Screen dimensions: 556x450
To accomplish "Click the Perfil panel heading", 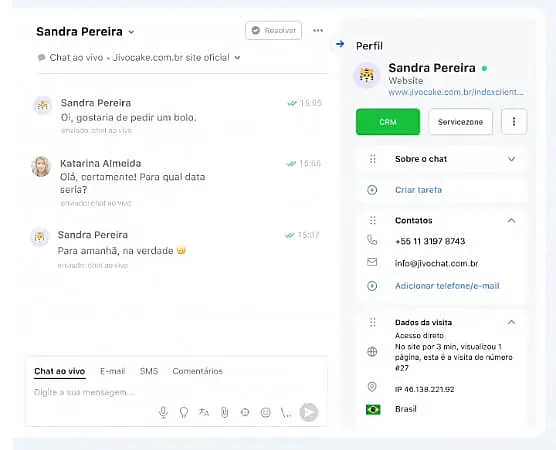I will click(369, 46).
